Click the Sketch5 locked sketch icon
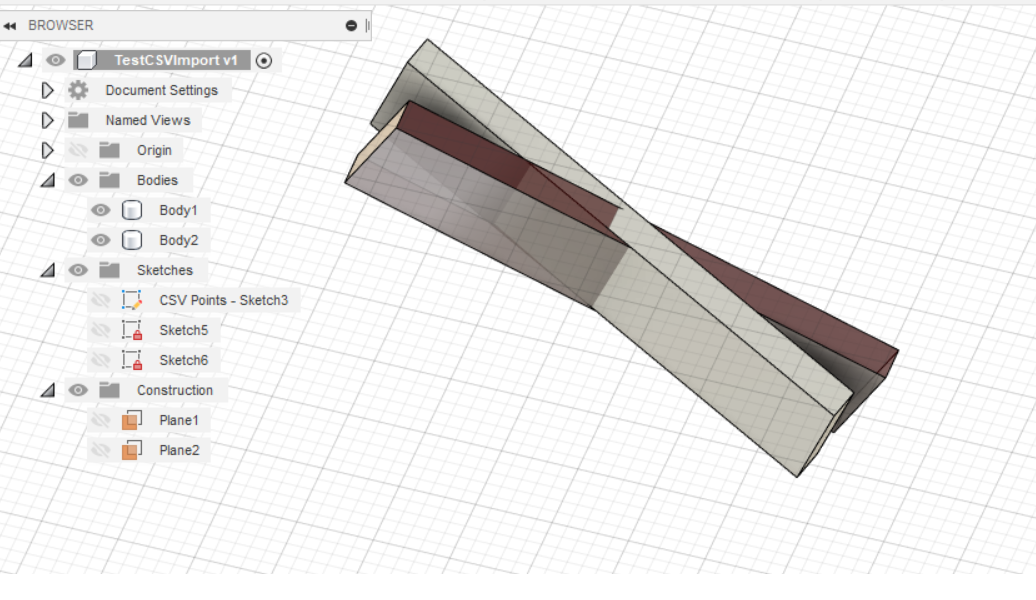 131,330
